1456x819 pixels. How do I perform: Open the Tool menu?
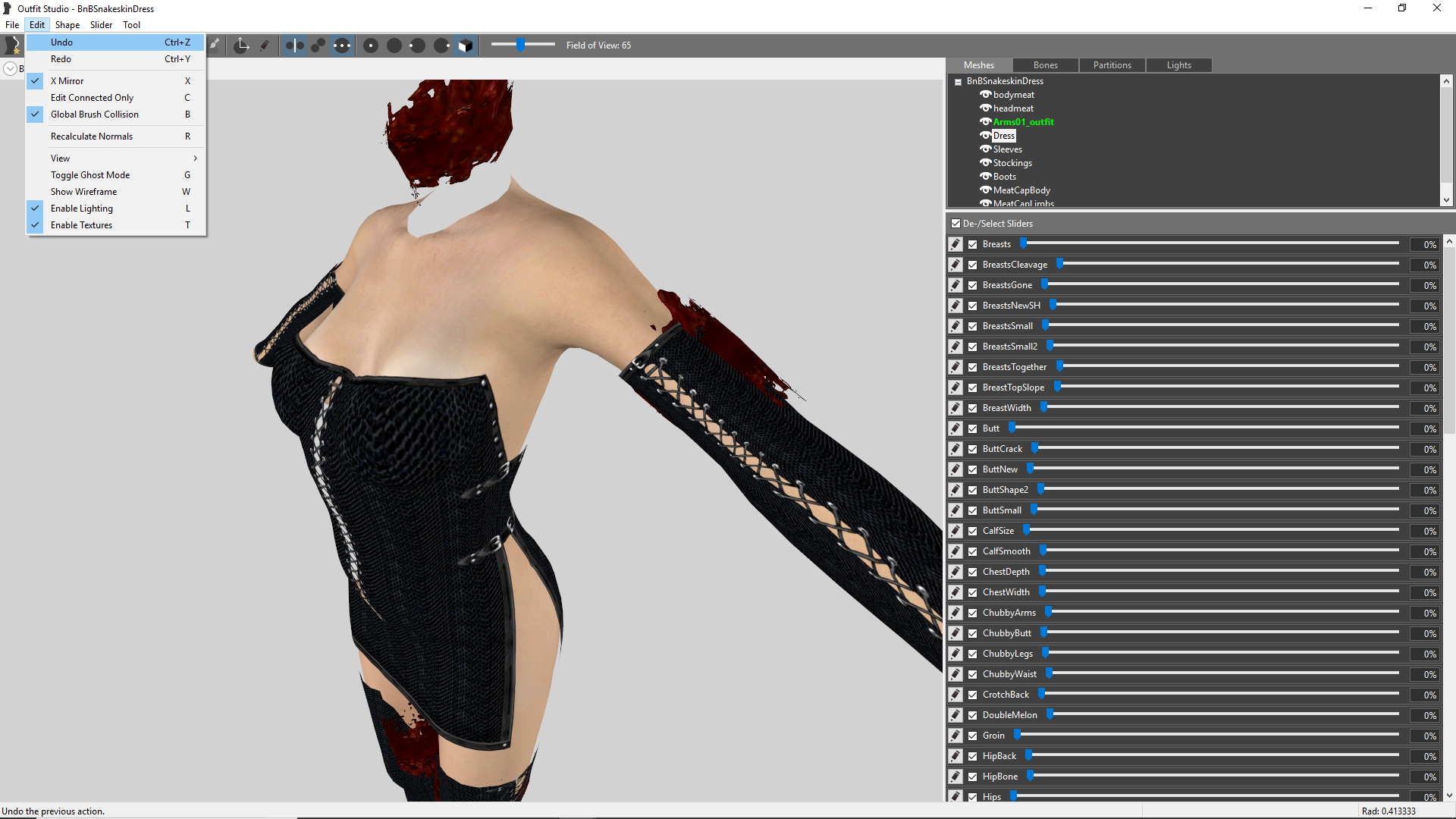pyautogui.click(x=131, y=25)
